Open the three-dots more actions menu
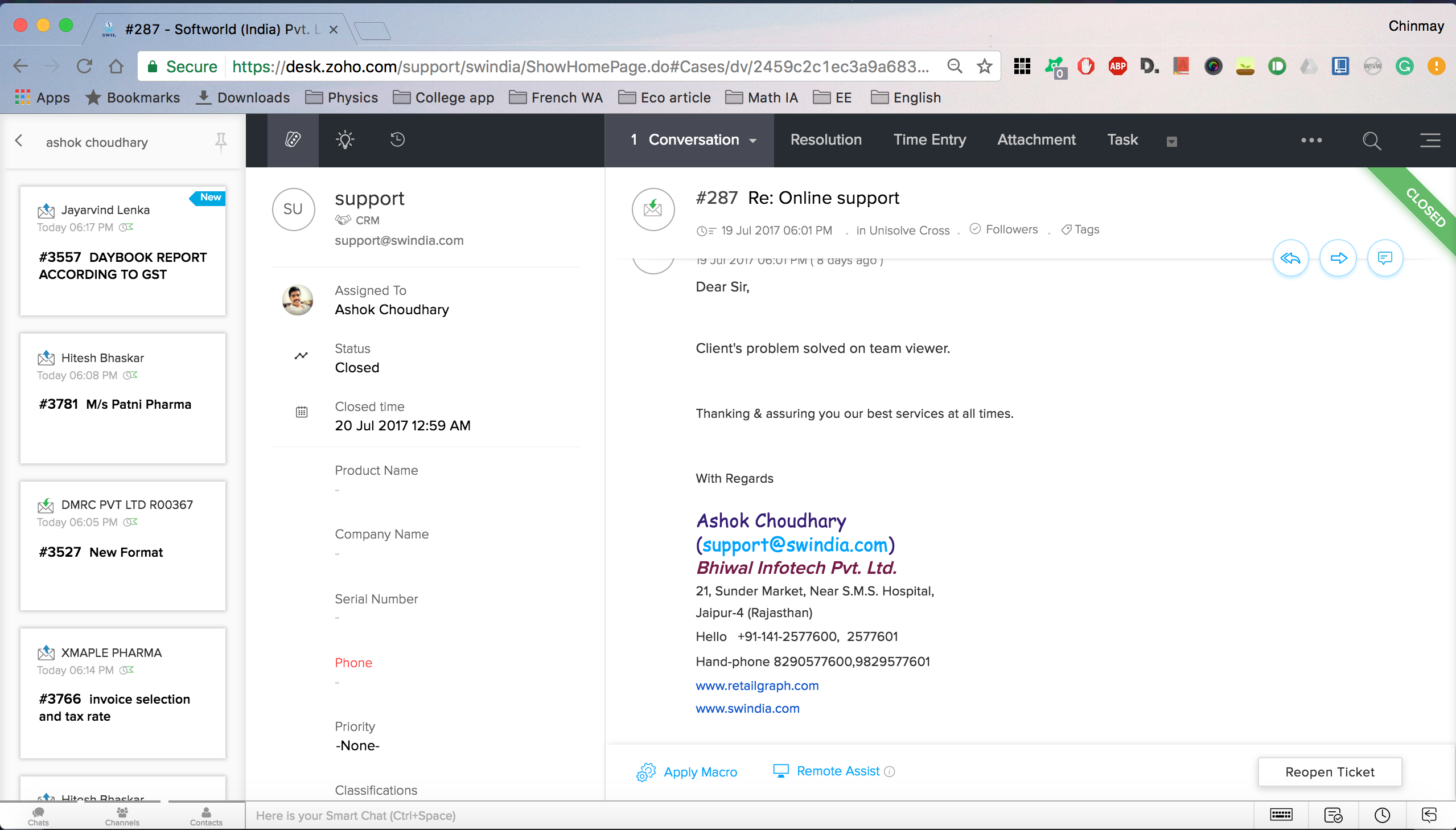 (1311, 140)
